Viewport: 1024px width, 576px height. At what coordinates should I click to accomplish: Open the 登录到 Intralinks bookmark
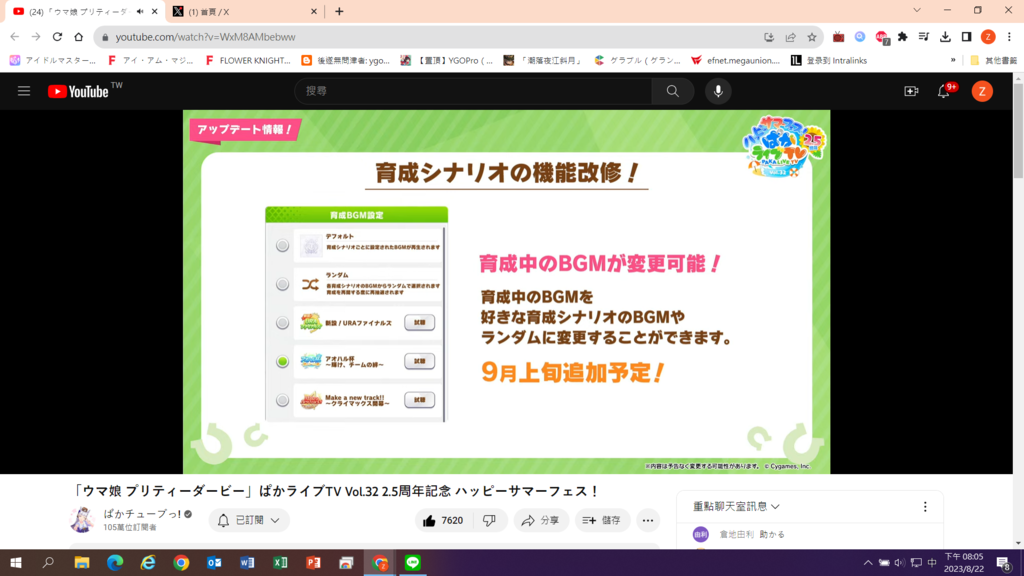point(829,61)
